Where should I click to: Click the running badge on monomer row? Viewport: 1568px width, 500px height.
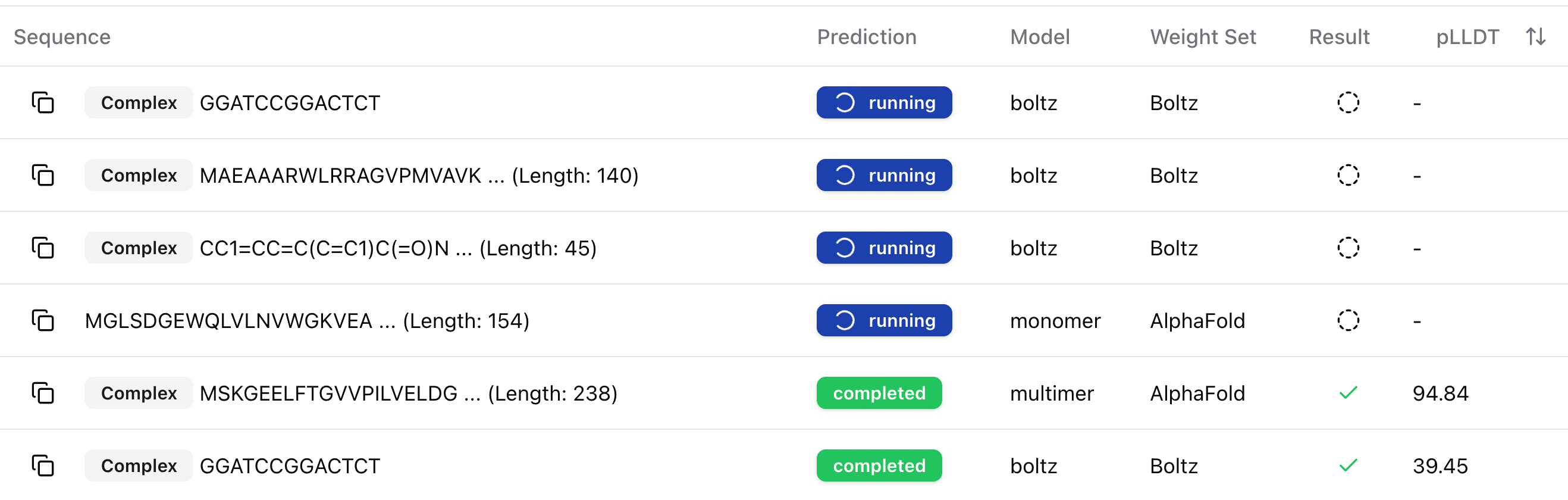(884, 320)
